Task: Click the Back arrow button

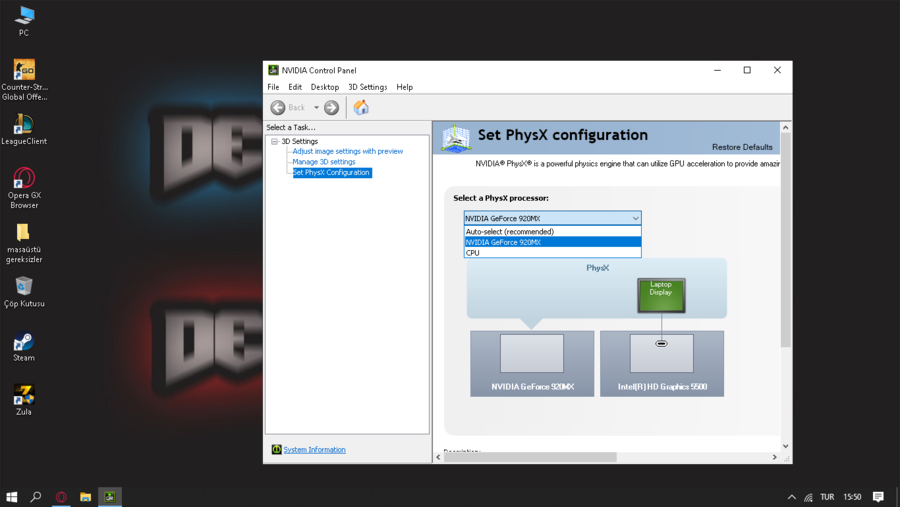Action: pos(278,107)
